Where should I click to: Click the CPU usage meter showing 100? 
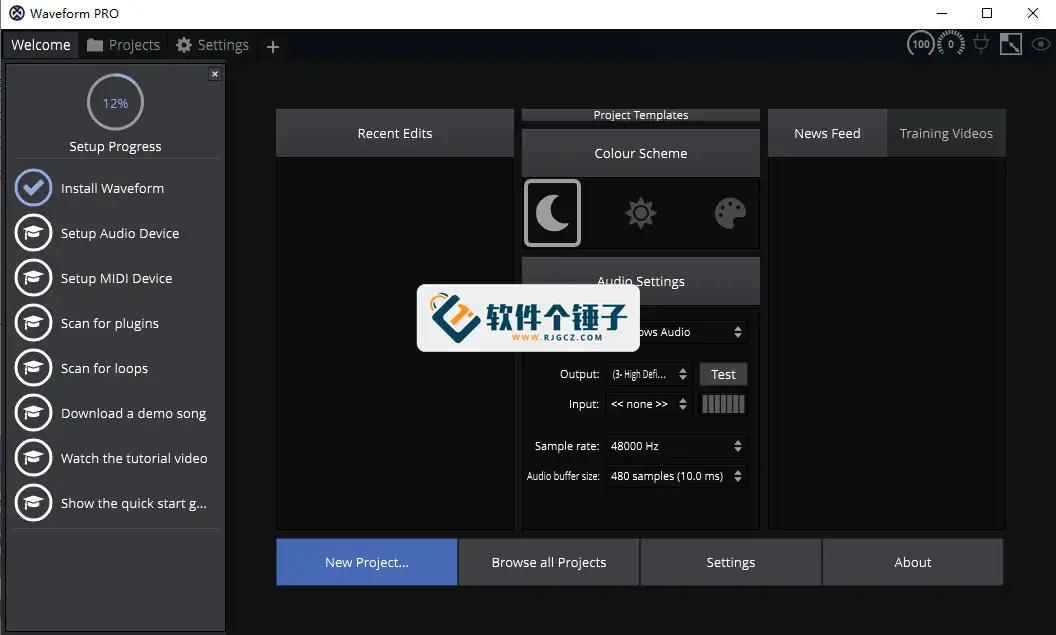pyautogui.click(x=921, y=45)
